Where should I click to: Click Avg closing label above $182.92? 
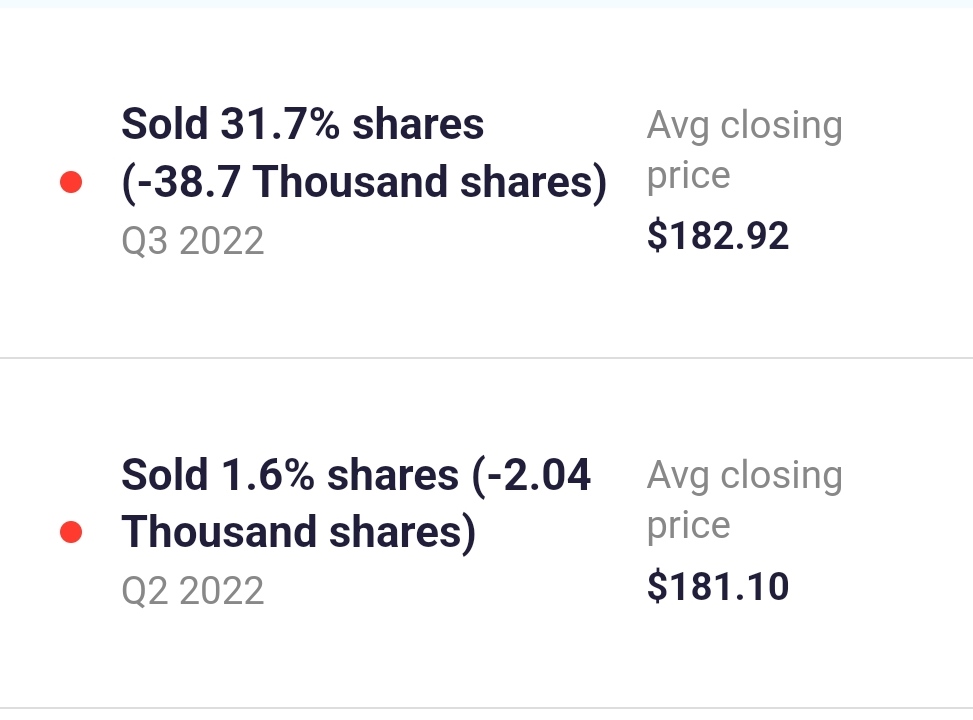pos(744,126)
